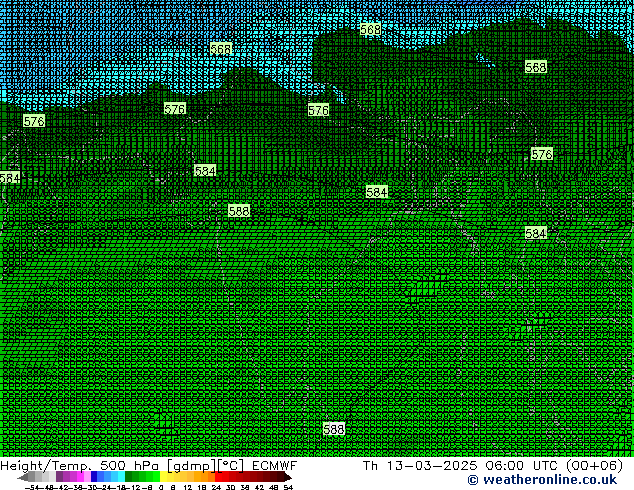
Task: Click the gray swatch in the temperature legend
Action: tap(31, 477)
